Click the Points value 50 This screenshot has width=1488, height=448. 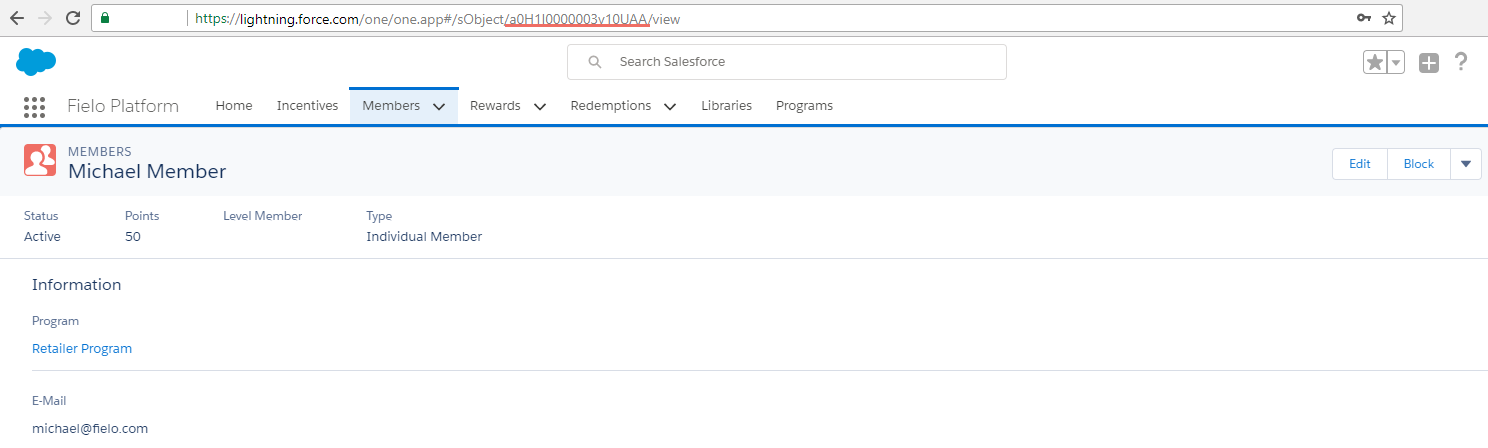pos(133,237)
